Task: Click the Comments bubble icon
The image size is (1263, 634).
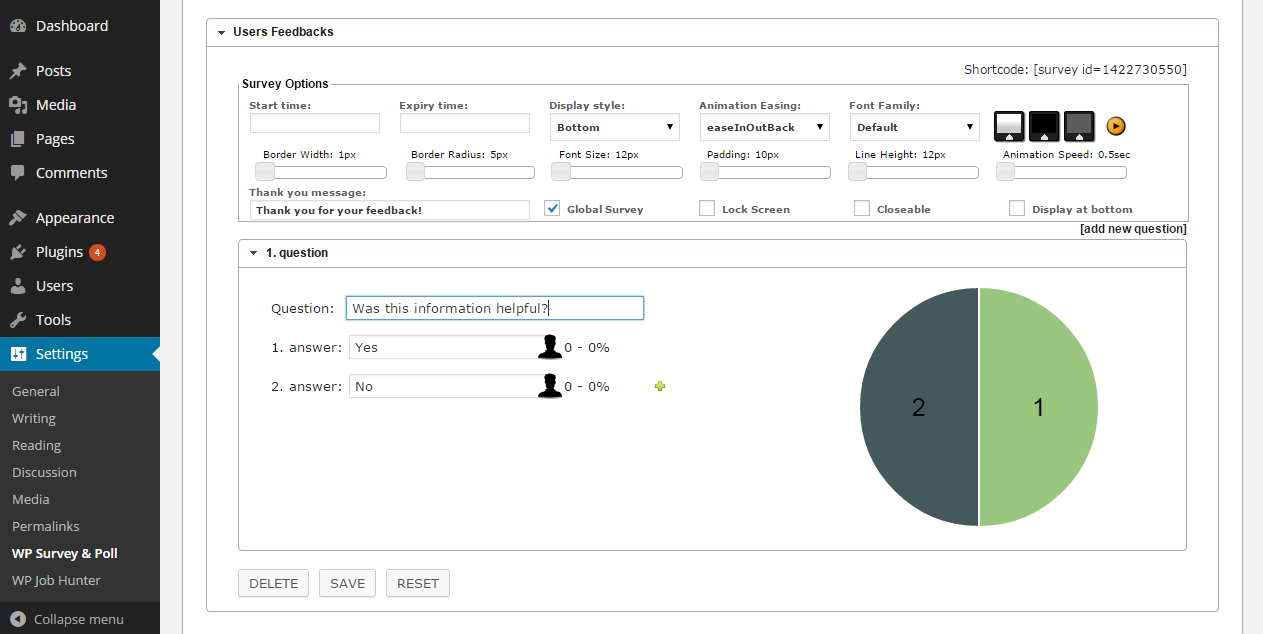Action: (x=18, y=173)
